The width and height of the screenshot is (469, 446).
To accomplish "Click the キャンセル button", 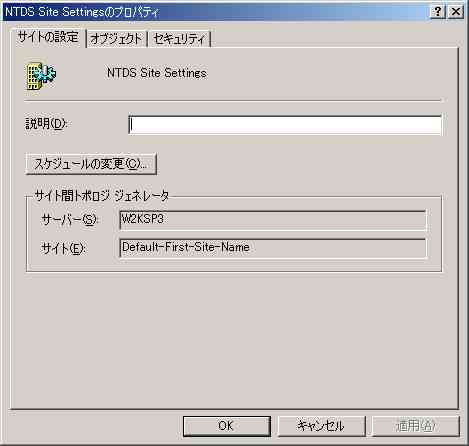I will [321, 426].
